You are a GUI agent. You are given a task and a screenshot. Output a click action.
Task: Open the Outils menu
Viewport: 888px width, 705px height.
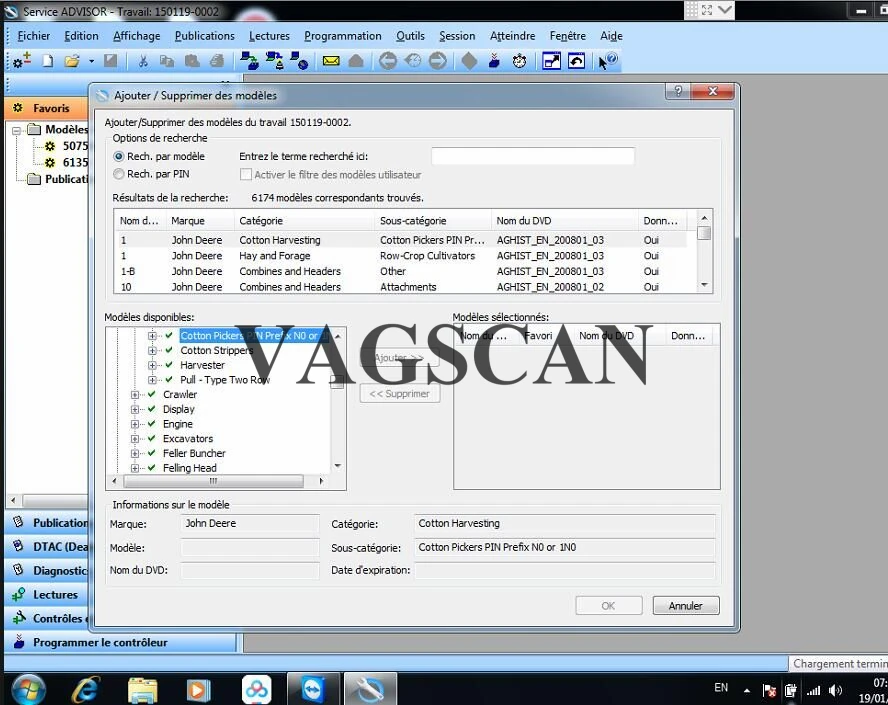point(410,36)
